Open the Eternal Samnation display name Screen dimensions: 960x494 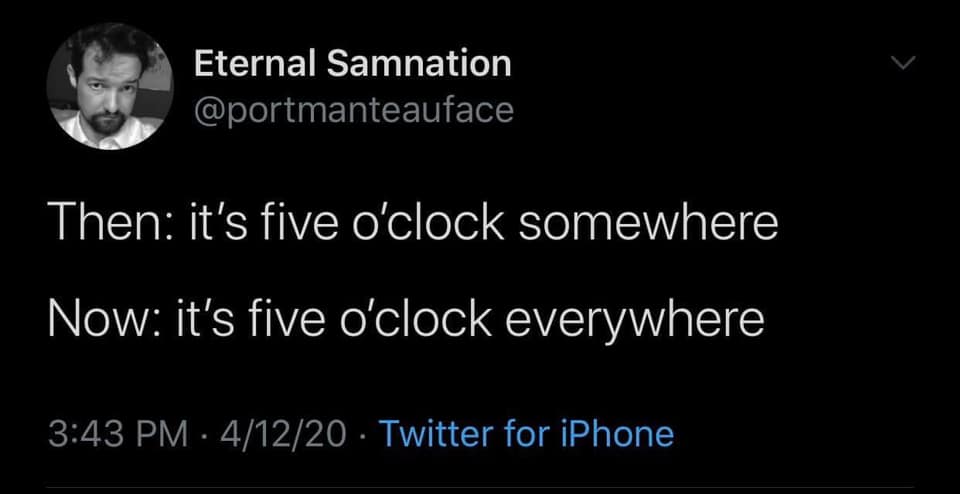[352, 65]
